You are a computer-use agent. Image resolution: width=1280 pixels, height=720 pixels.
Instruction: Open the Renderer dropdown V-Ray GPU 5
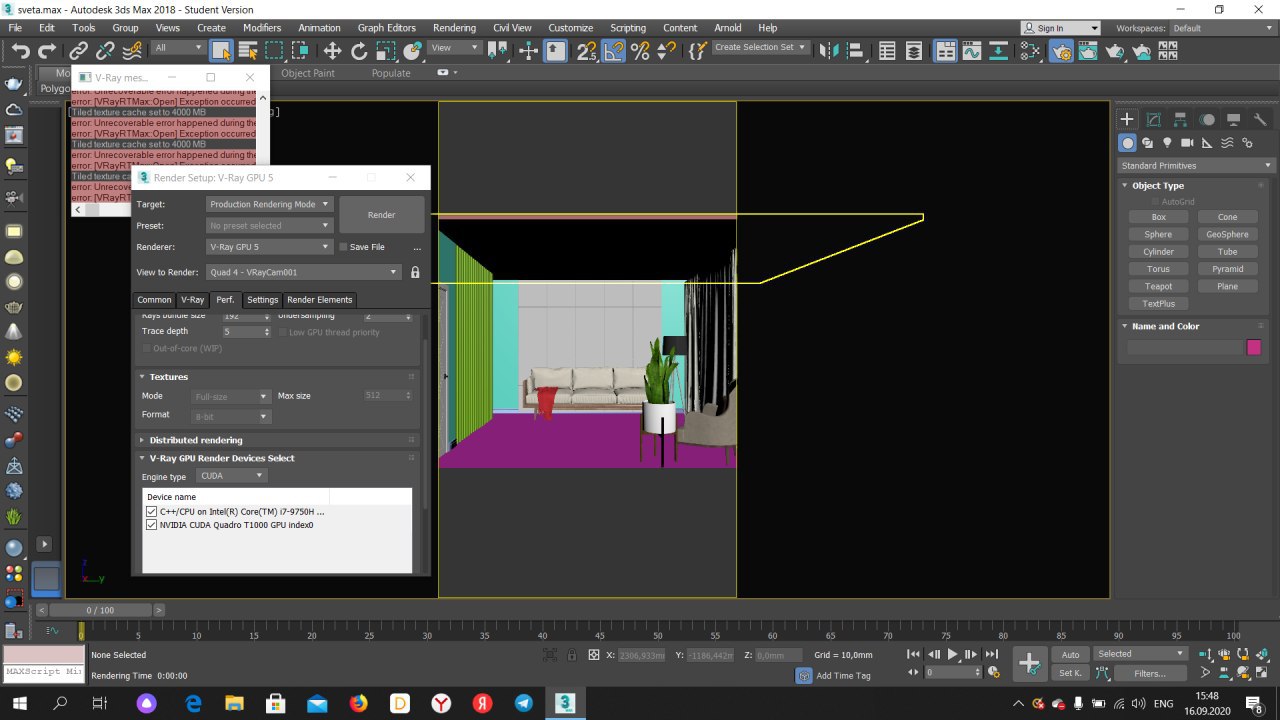(x=269, y=247)
